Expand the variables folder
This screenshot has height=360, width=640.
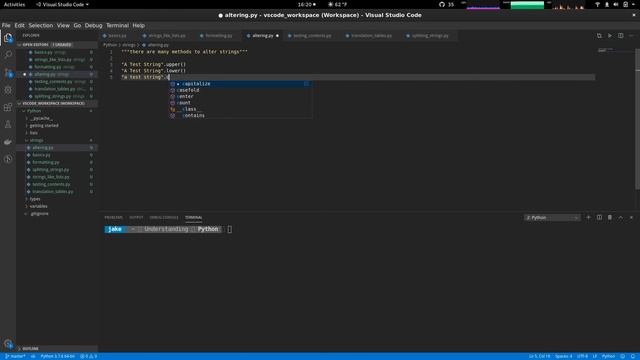57,207
